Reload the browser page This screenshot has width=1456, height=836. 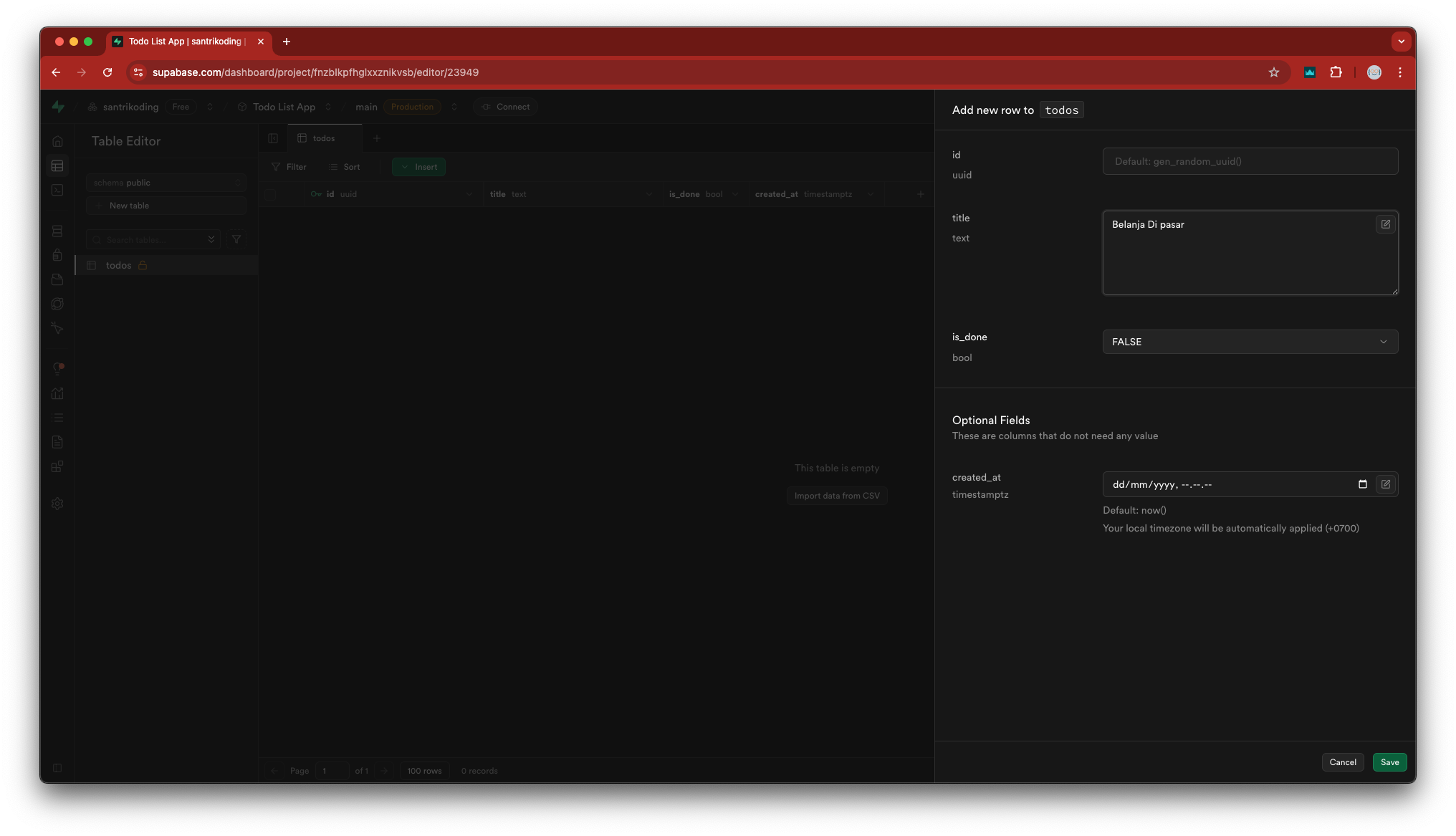(x=107, y=72)
